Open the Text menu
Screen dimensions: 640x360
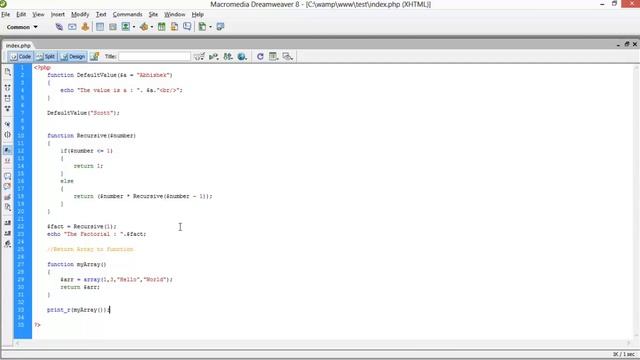click(x=101, y=14)
